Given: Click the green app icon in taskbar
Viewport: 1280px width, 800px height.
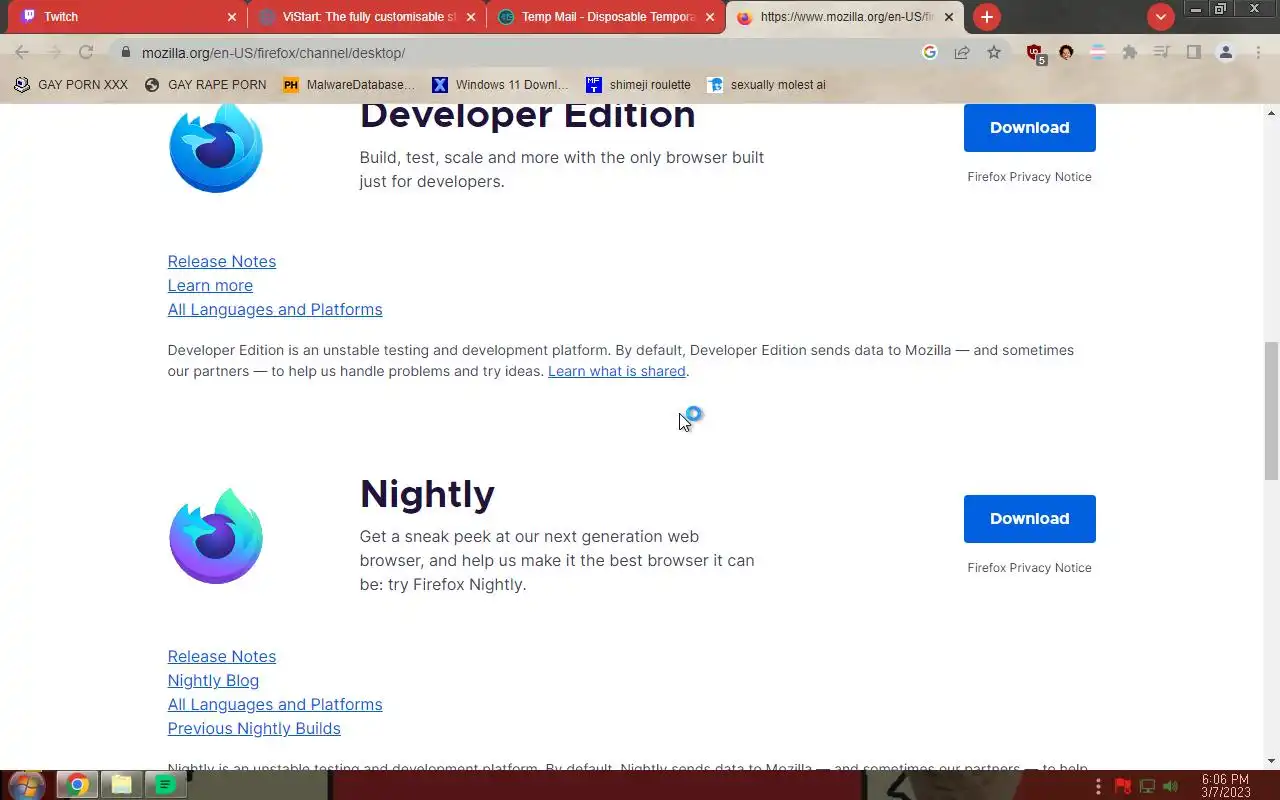Looking at the screenshot, I should [165, 785].
